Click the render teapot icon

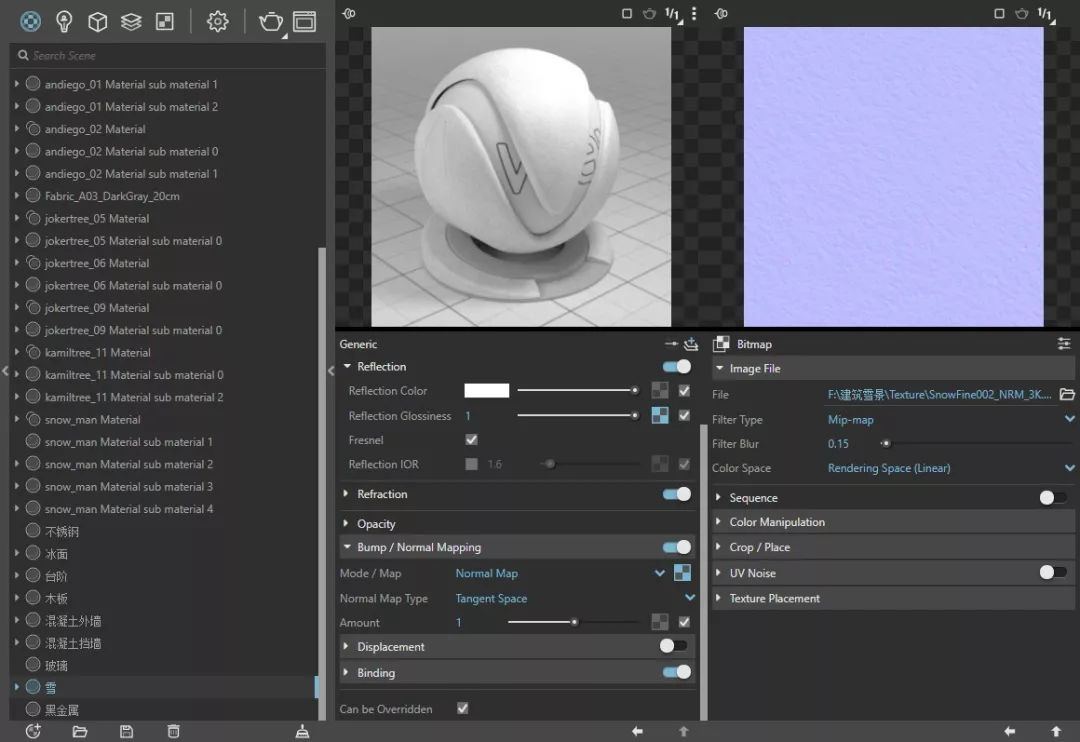(270, 21)
